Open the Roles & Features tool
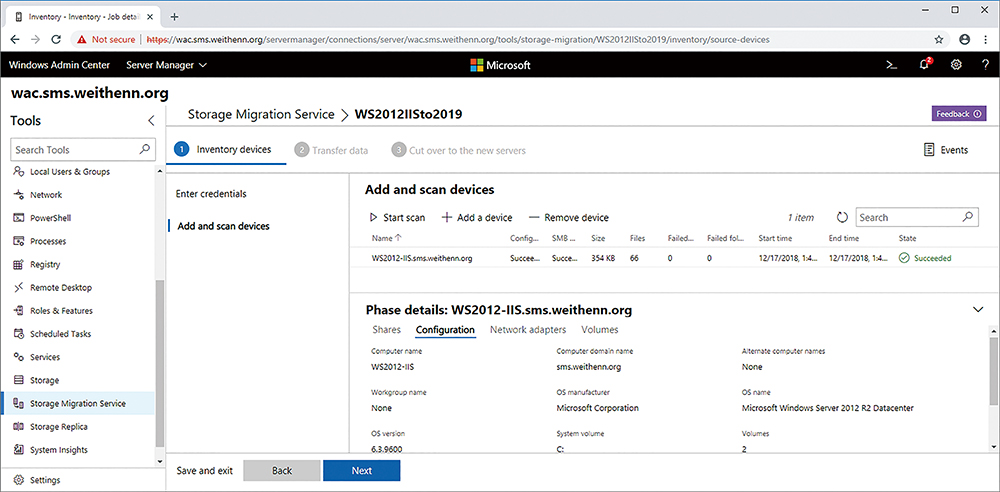This screenshot has height=492, width=1000. tap(61, 311)
